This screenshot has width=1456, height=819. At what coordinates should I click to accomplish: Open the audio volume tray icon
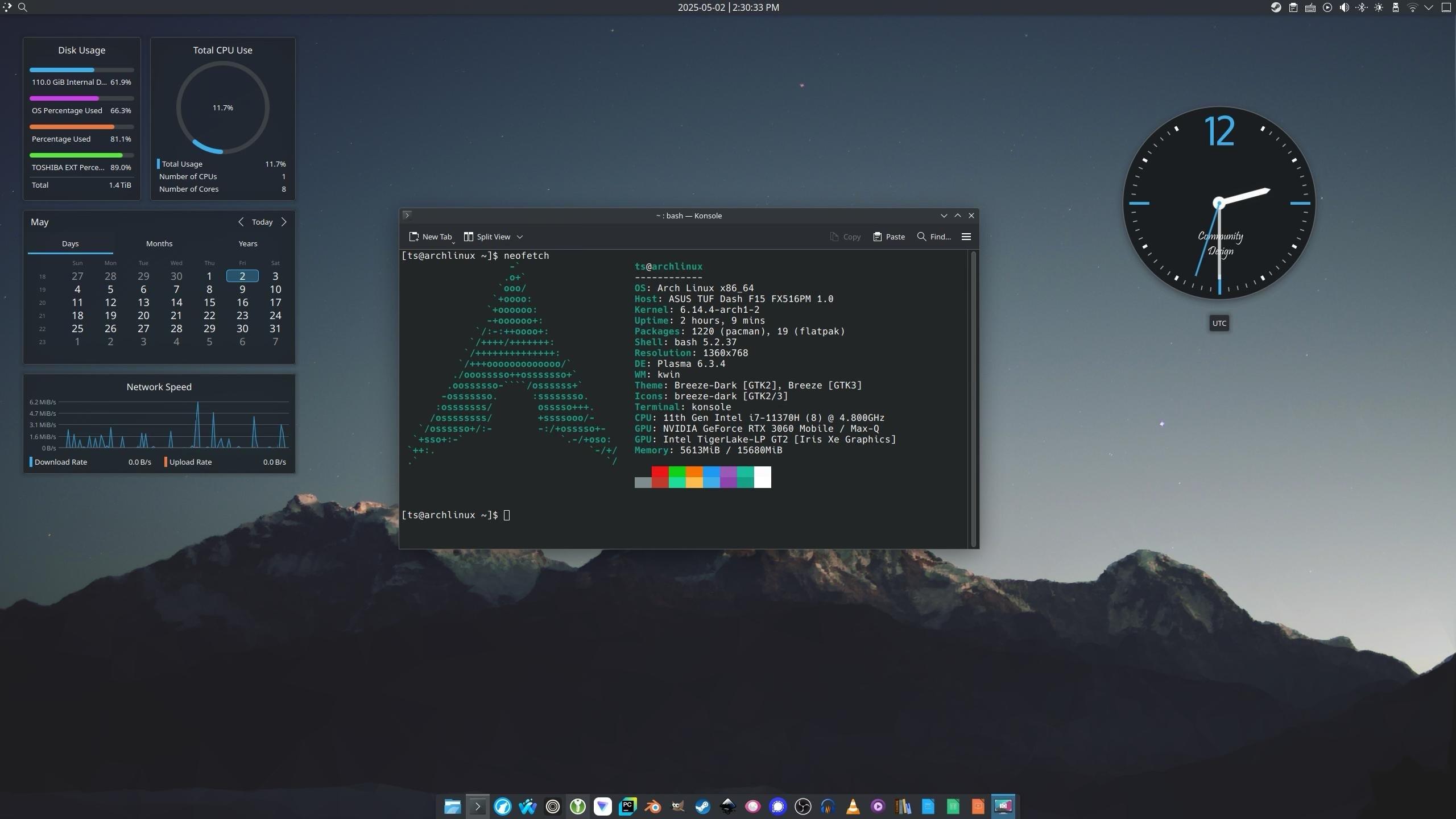tap(1345, 7)
